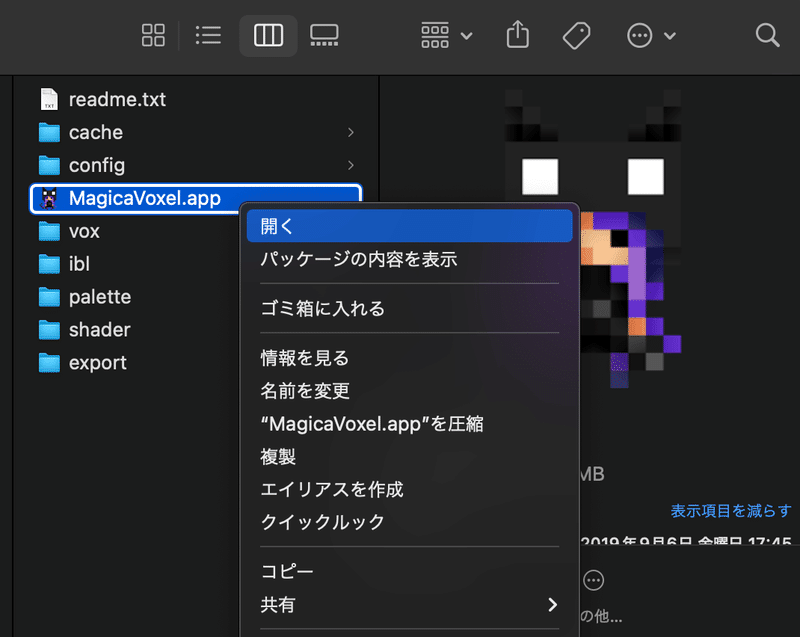This screenshot has width=800, height=637.
Task: Open the 共有 submenu
Action: (x=409, y=605)
